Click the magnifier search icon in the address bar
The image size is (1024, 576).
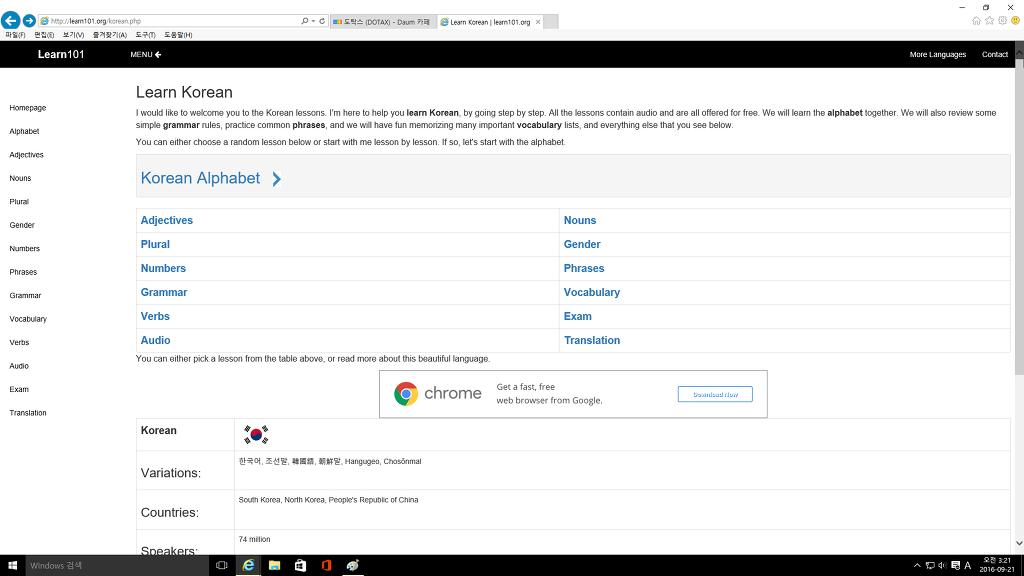coord(304,21)
